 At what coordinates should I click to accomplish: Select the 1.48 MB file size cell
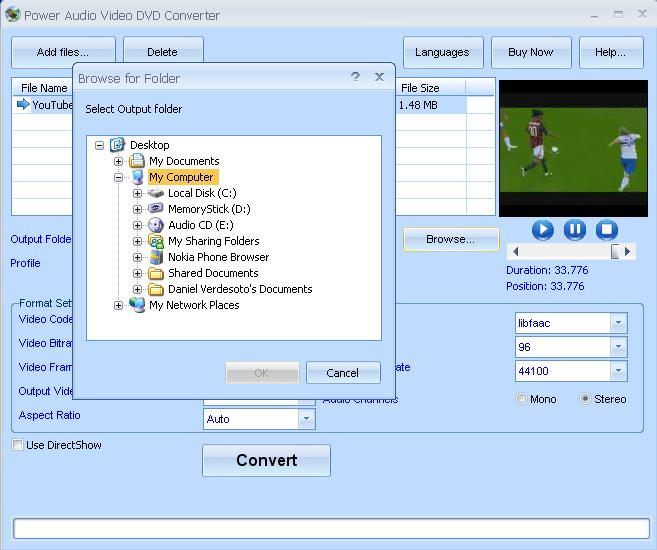[418, 105]
